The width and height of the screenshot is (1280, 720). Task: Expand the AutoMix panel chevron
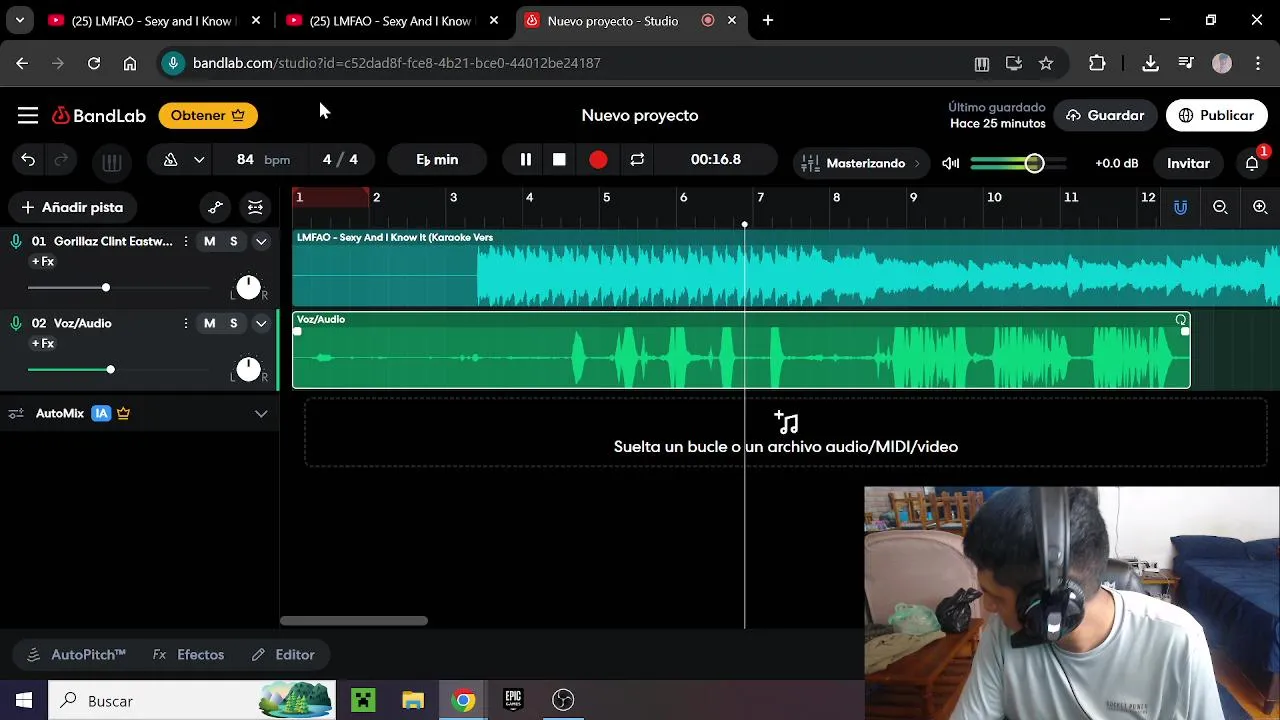click(261, 413)
